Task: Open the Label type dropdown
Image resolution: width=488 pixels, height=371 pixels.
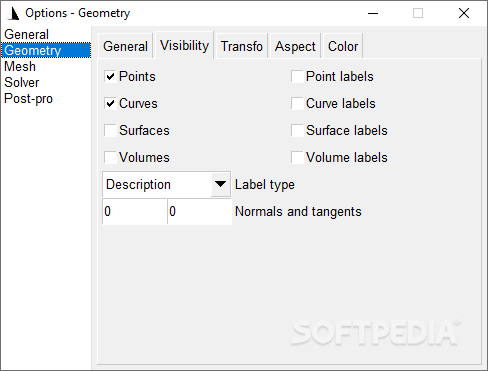Action: click(x=166, y=184)
